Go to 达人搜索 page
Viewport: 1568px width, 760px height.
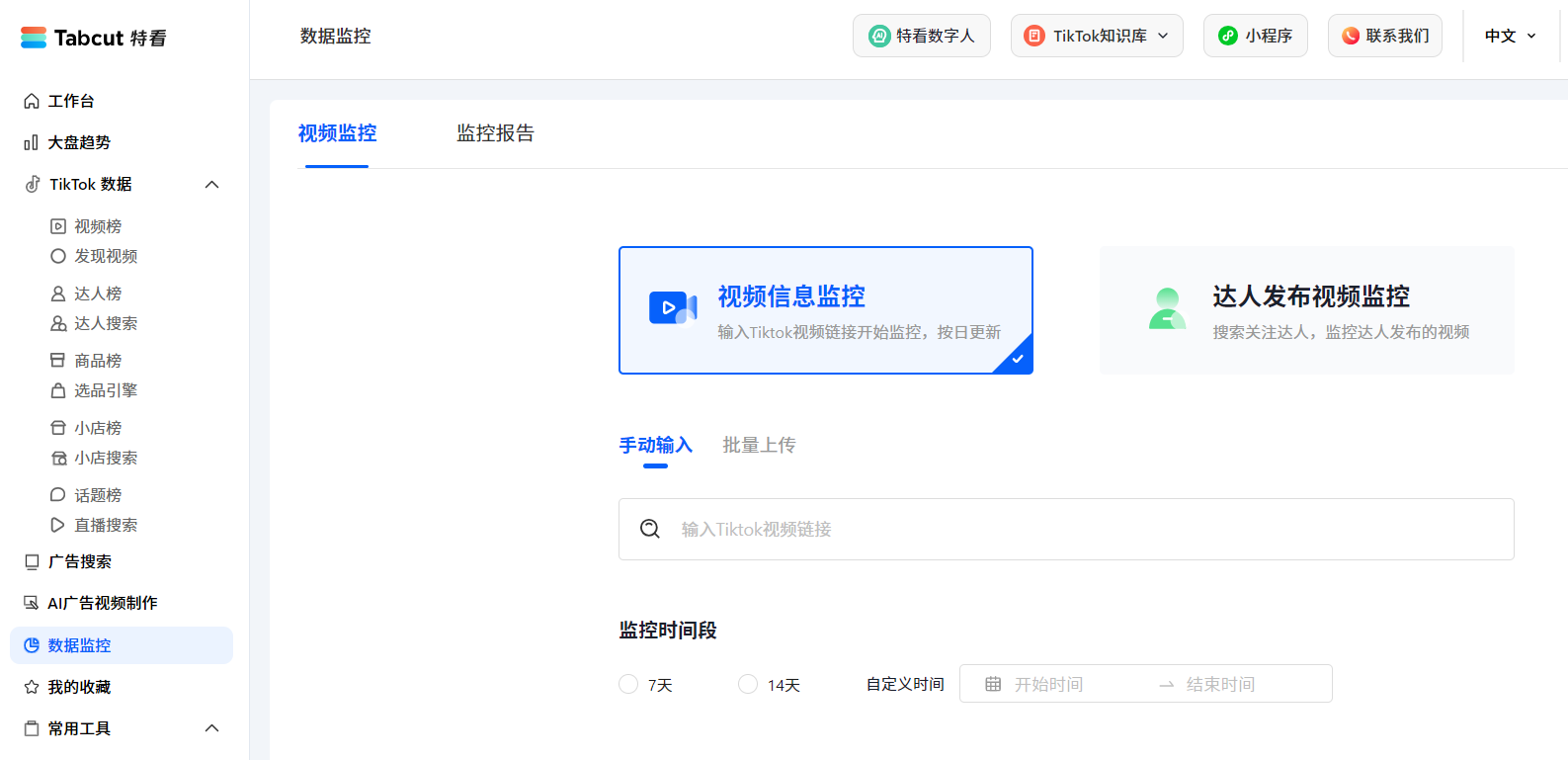tap(106, 323)
